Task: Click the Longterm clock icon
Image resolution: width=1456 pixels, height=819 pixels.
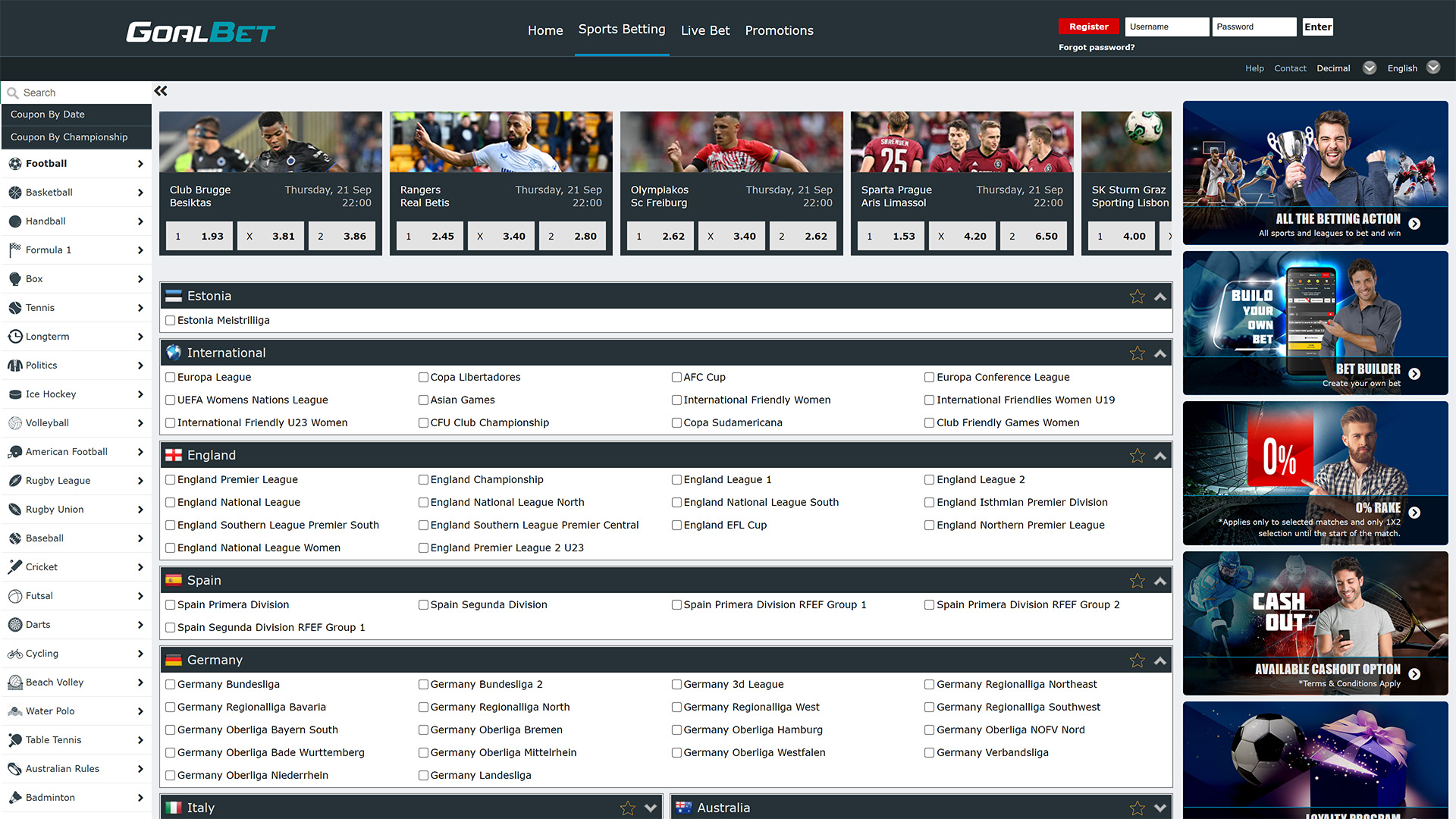Action: pos(15,337)
